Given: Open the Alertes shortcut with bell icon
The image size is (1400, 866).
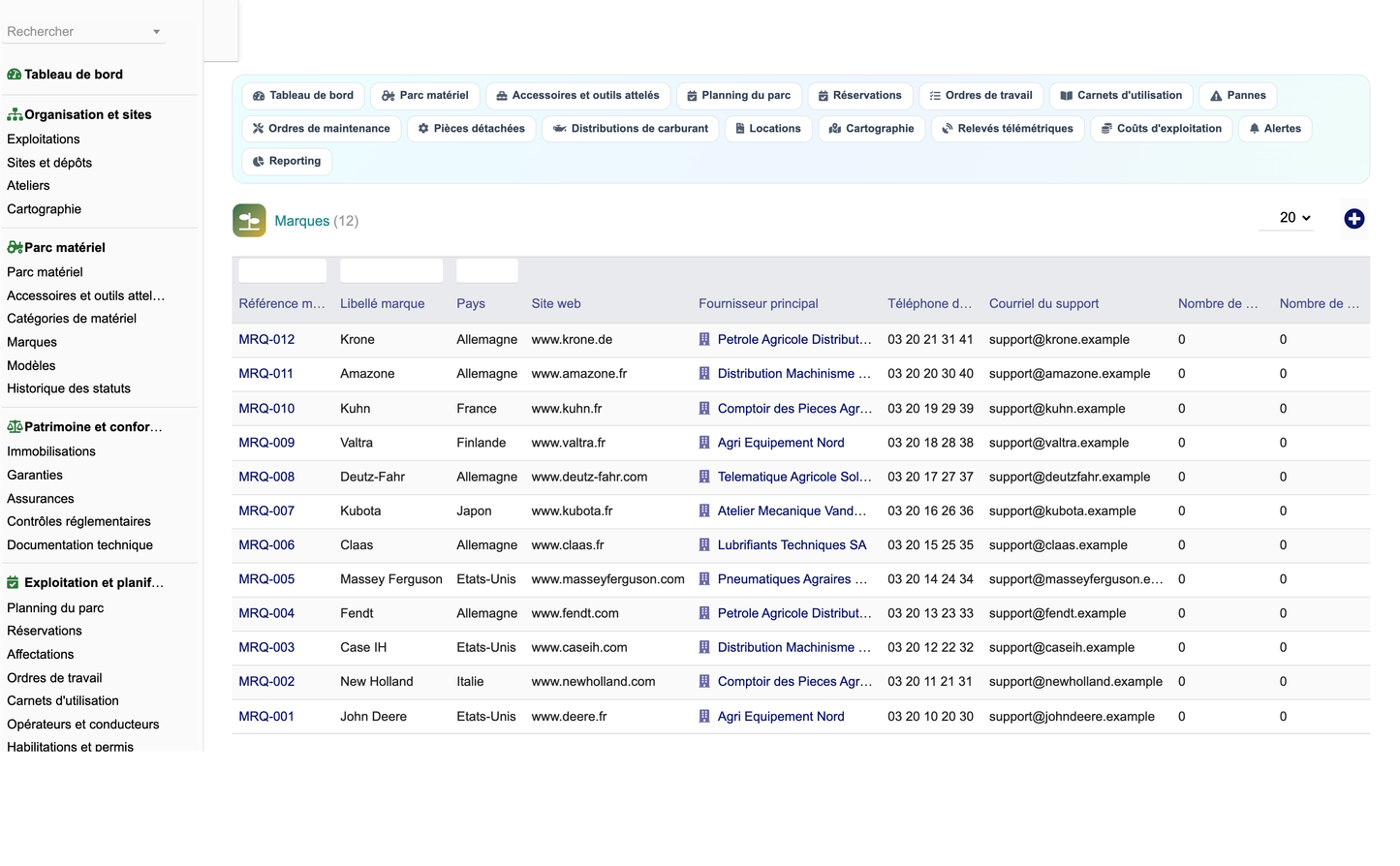Looking at the screenshot, I should [1274, 129].
